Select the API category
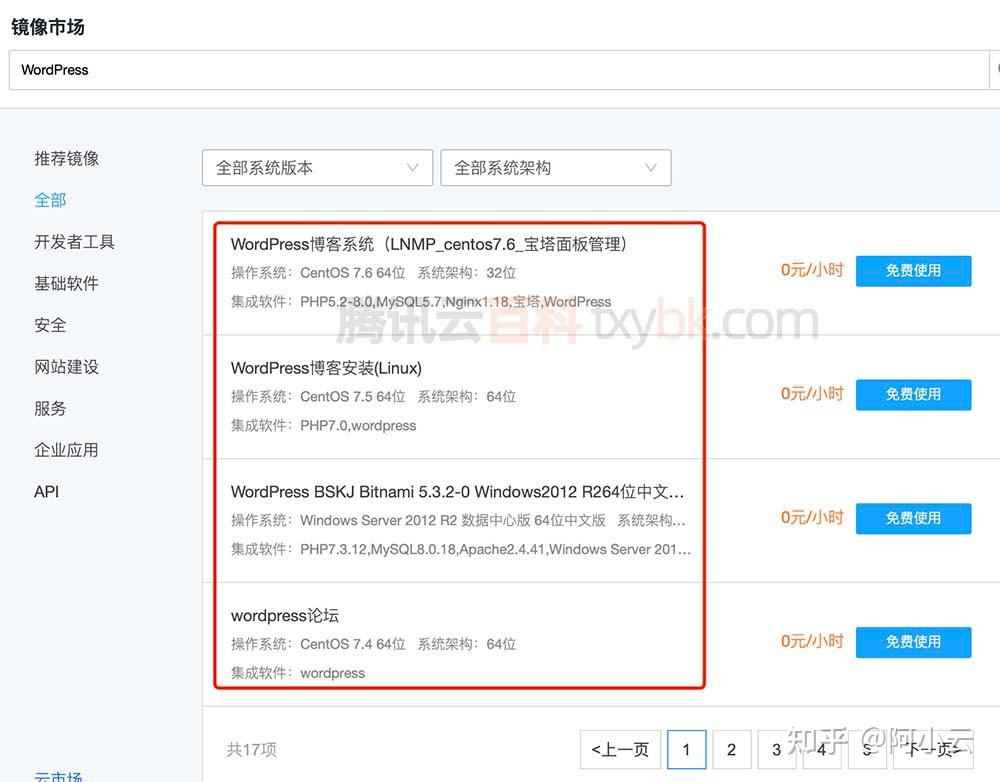 click(47, 492)
